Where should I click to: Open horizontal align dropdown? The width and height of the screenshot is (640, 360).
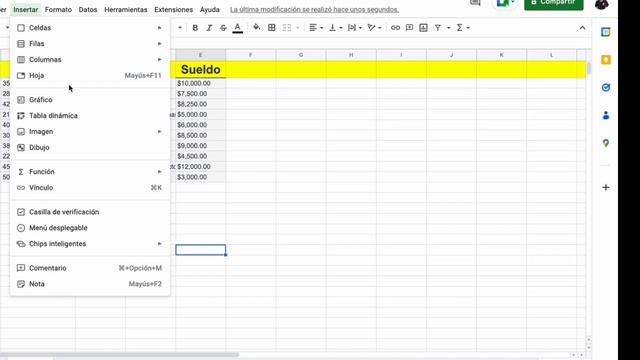tap(316, 28)
